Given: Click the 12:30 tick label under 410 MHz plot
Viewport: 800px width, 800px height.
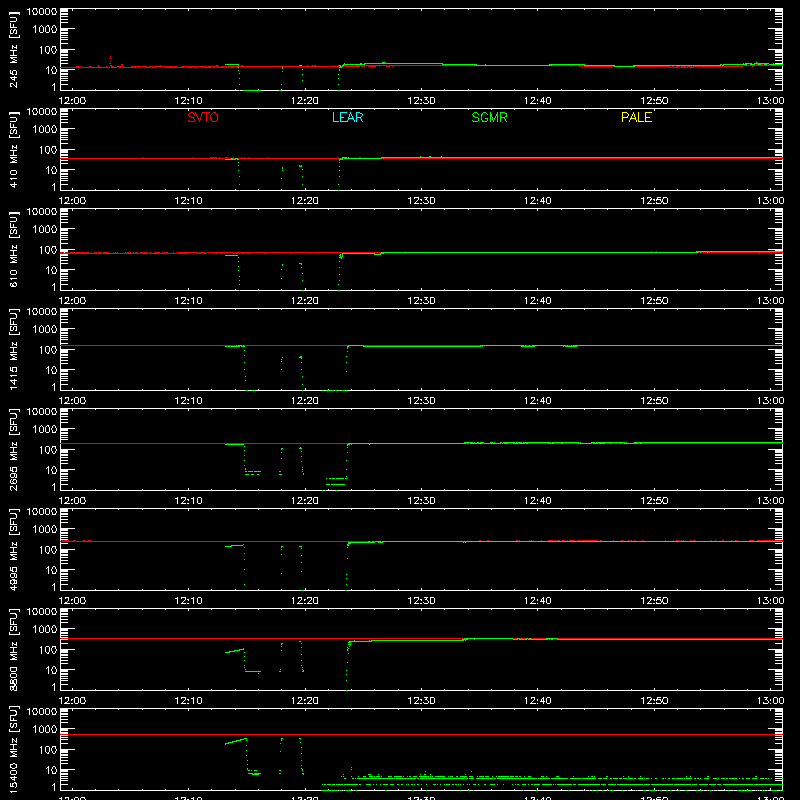Looking at the screenshot, I should (x=421, y=201).
